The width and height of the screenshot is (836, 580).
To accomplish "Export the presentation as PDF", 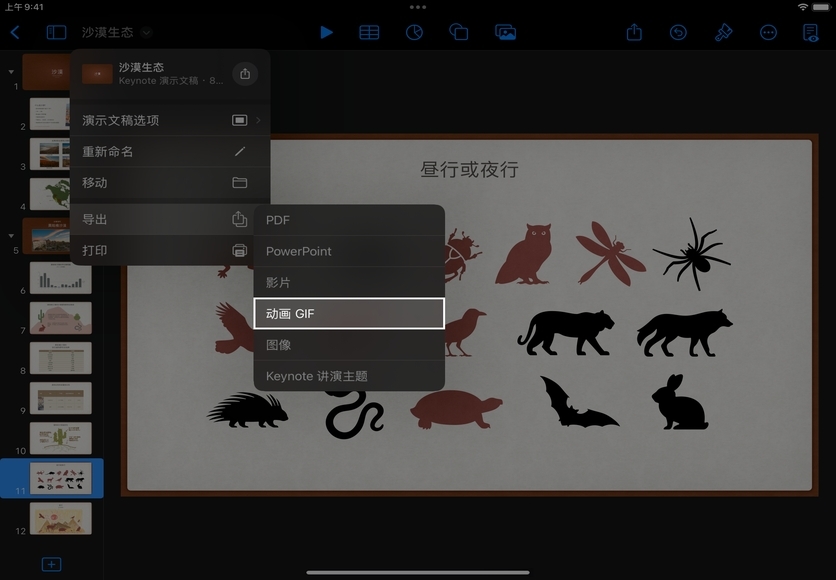I will click(x=348, y=220).
